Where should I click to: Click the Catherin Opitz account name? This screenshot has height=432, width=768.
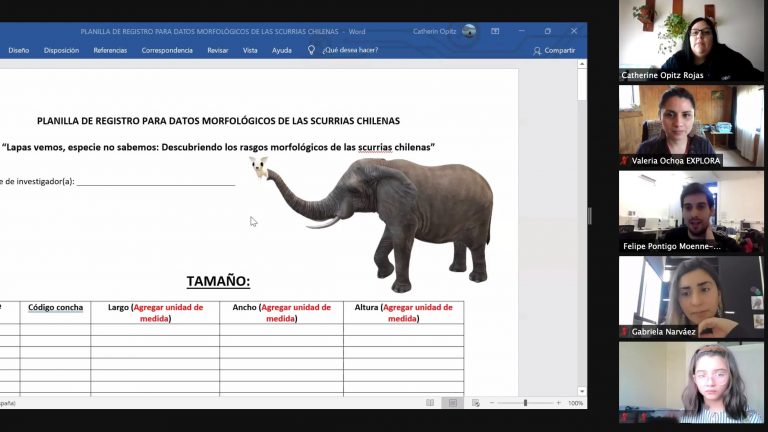click(434, 31)
